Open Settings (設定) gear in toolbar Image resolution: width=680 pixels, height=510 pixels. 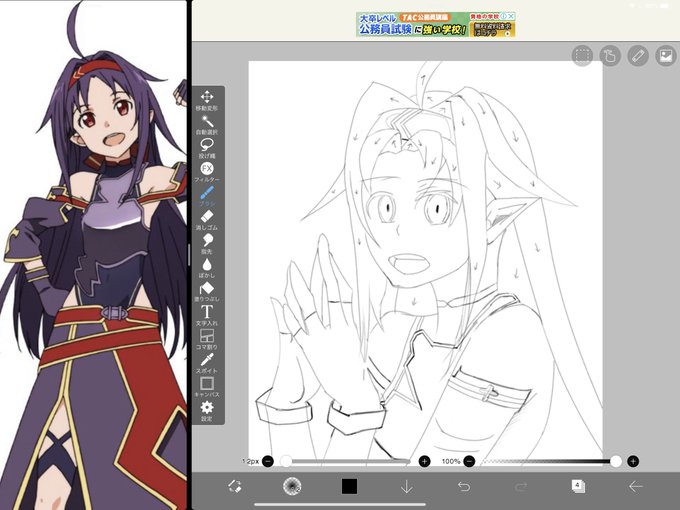(207, 411)
